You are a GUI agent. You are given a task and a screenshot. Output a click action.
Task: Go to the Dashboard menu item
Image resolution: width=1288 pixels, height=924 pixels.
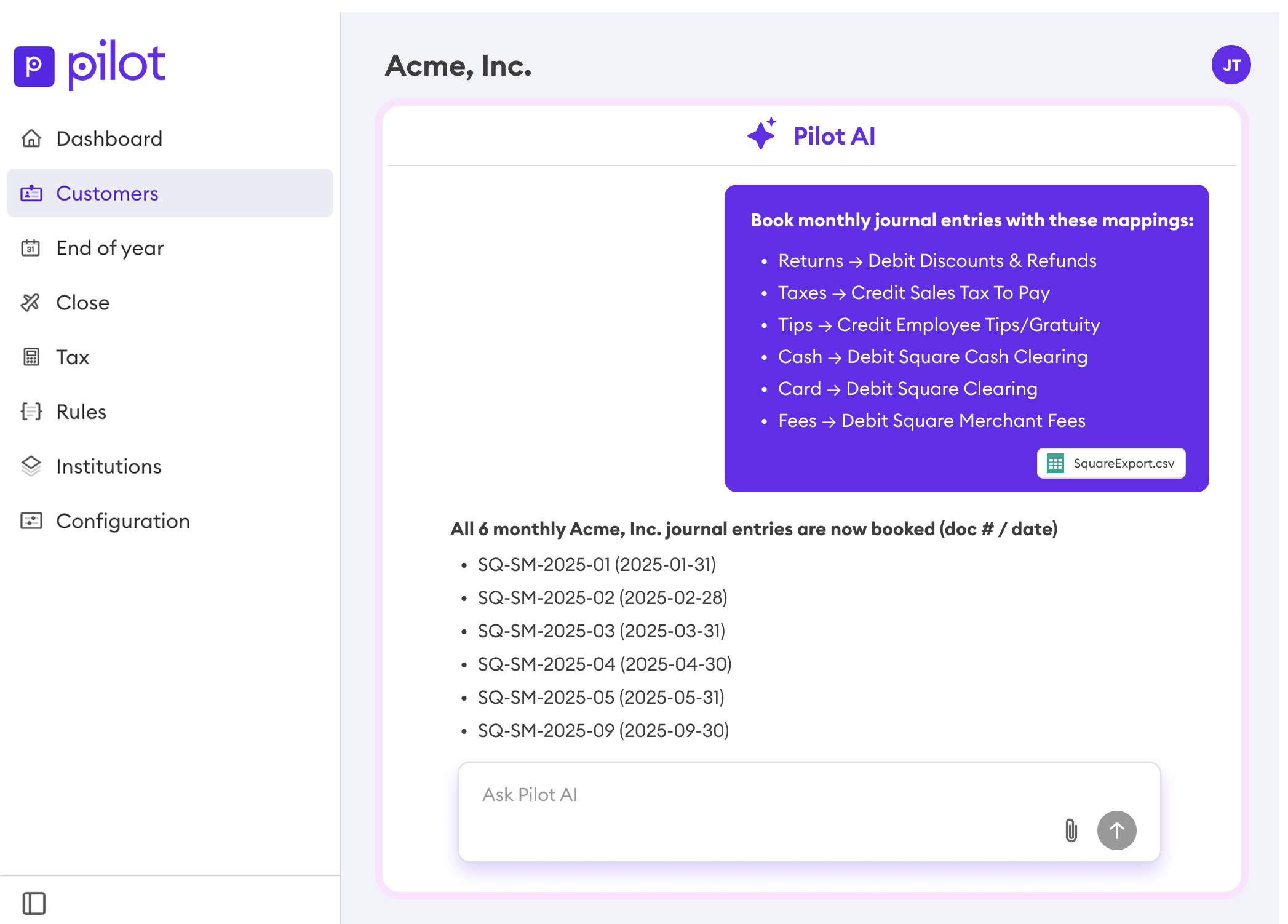[x=109, y=138]
